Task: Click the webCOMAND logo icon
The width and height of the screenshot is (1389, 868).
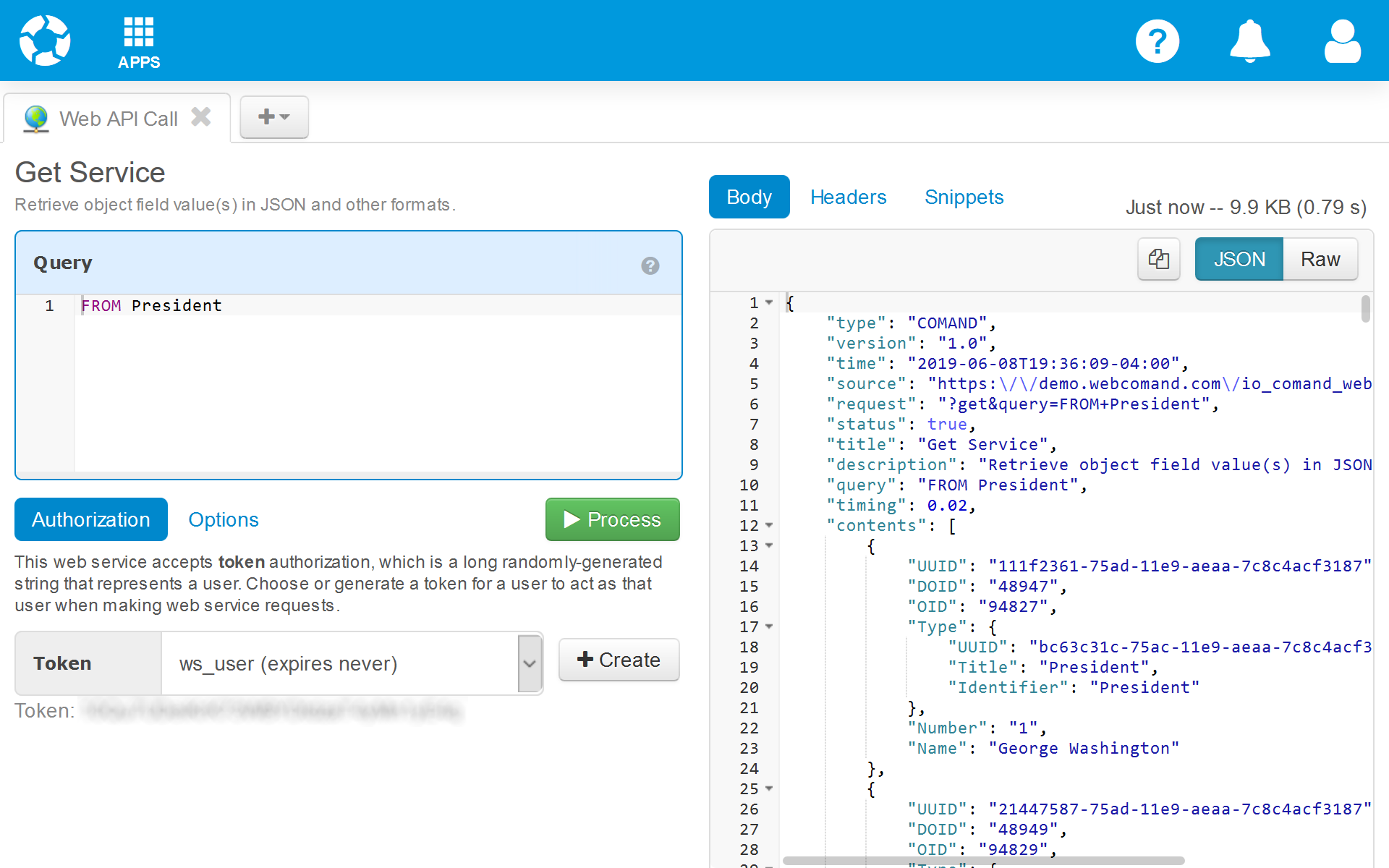Action: pos(45,41)
